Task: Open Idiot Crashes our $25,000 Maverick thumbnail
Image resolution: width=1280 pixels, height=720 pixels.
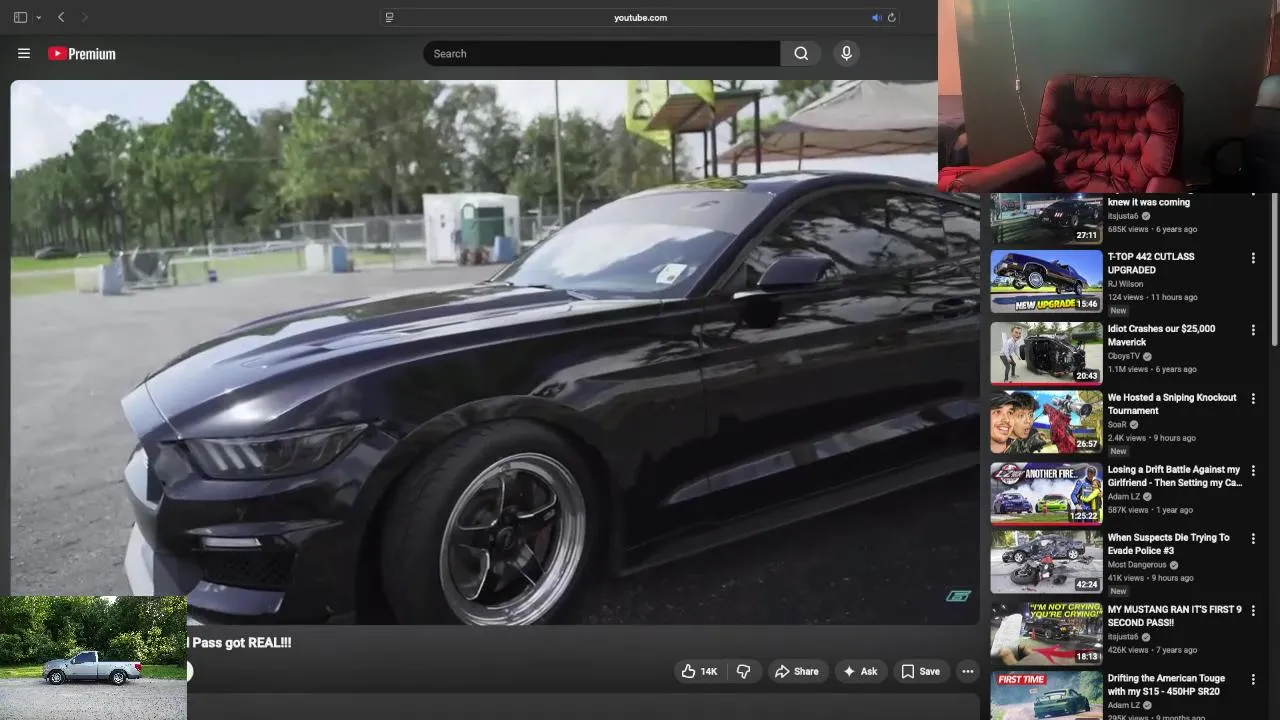Action: click(1046, 353)
